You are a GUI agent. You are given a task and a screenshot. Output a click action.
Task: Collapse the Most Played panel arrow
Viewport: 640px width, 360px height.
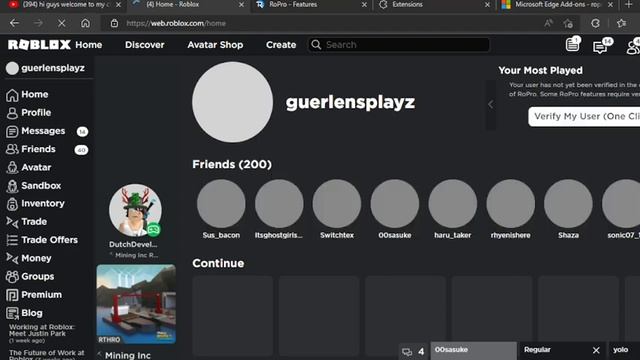(x=491, y=104)
